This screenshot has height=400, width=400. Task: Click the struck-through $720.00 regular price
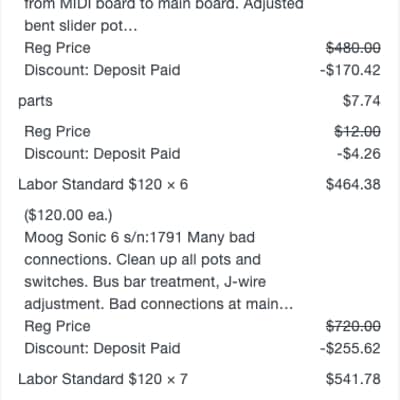point(353,326)
